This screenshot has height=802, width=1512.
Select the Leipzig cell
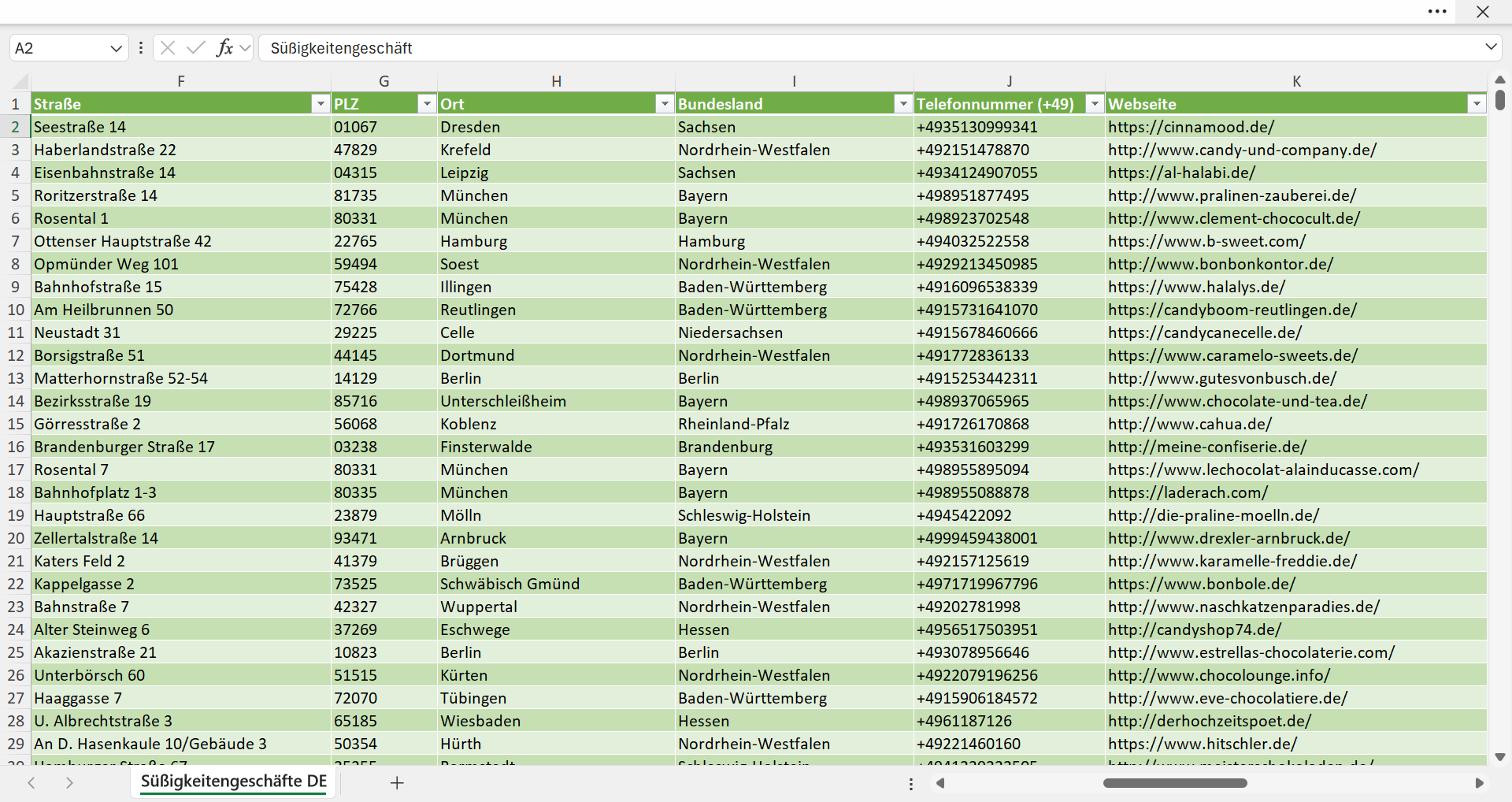557,173
